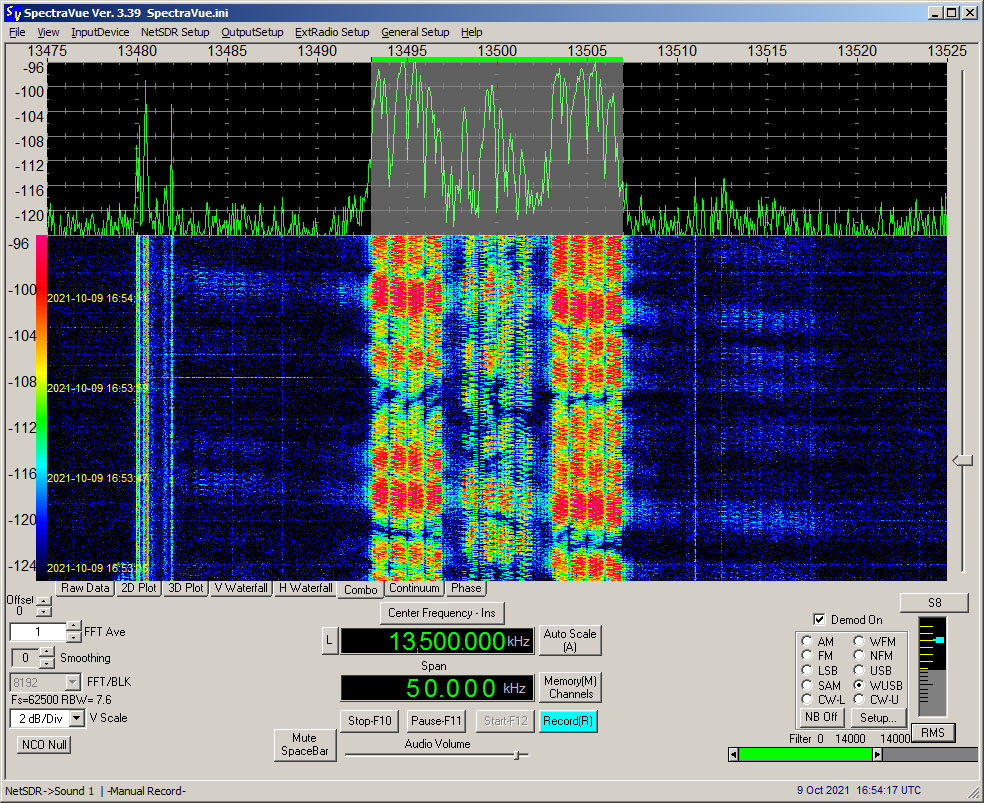This screenshot has height=803, width=984.
Task: Switch to Continuum tab
Action: [414, 588]
